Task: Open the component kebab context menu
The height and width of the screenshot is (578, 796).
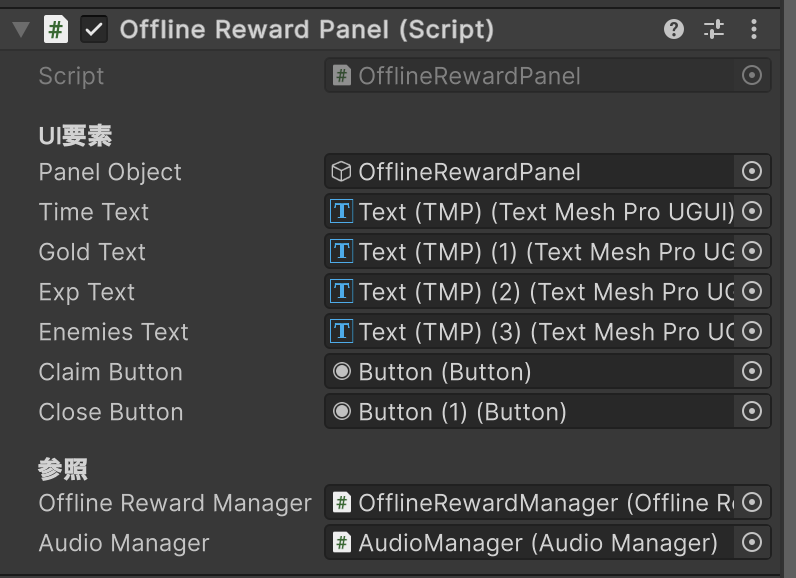Action: (x=753, y=30)
